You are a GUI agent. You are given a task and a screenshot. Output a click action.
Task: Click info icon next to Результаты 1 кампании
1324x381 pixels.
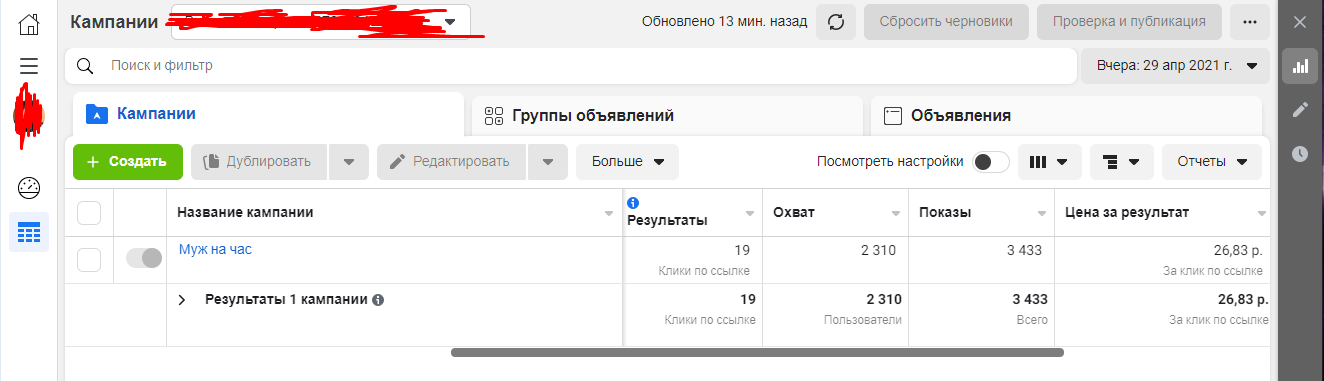(378, 299)
